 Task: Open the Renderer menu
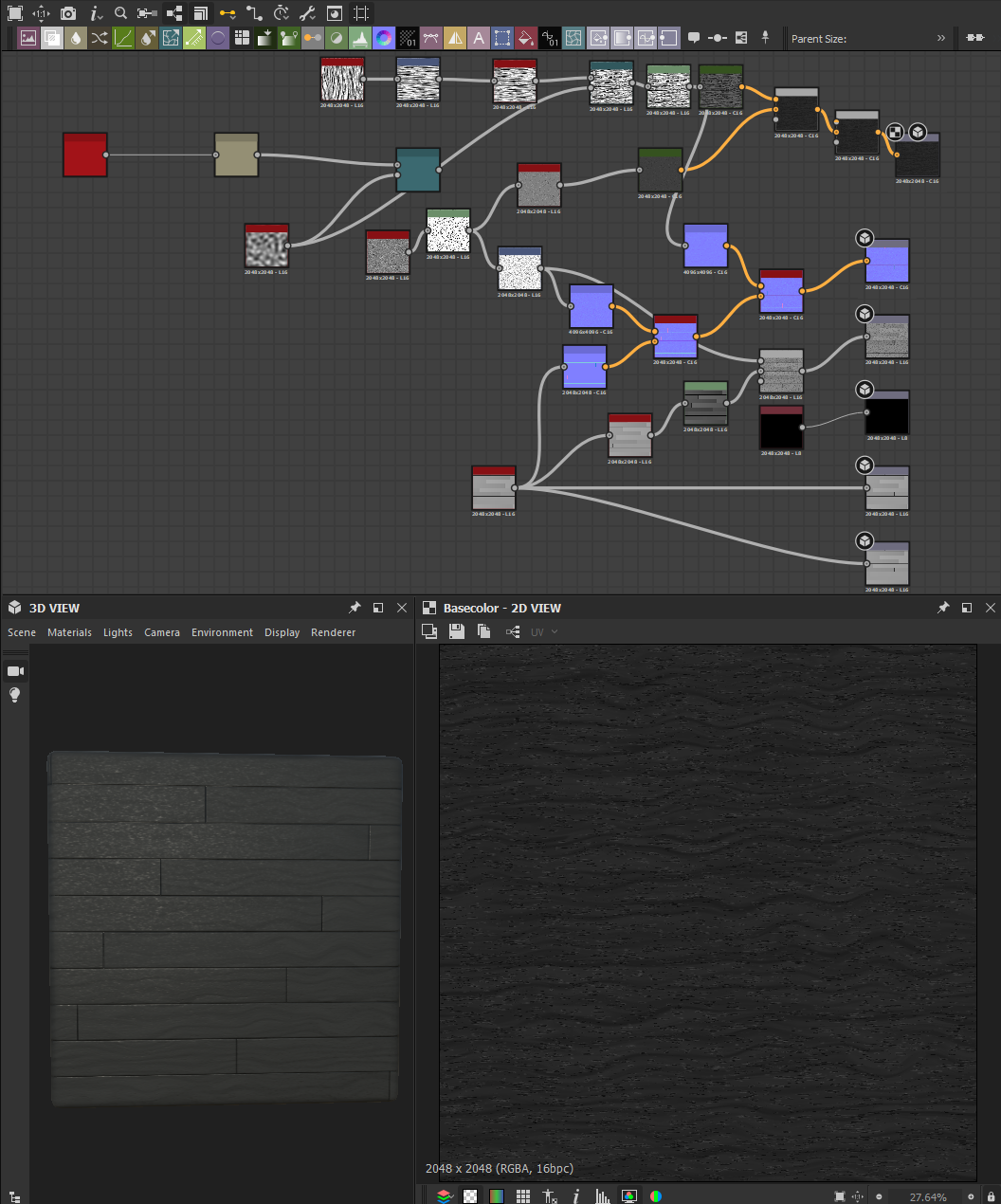[x=334, y=632]
